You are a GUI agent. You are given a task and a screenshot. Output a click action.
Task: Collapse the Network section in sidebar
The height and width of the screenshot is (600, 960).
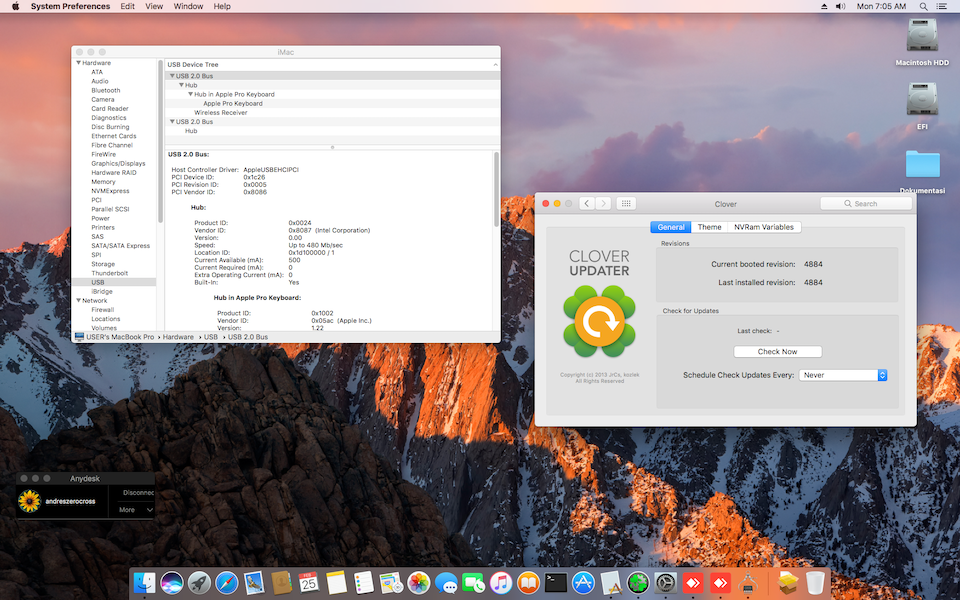78,300
